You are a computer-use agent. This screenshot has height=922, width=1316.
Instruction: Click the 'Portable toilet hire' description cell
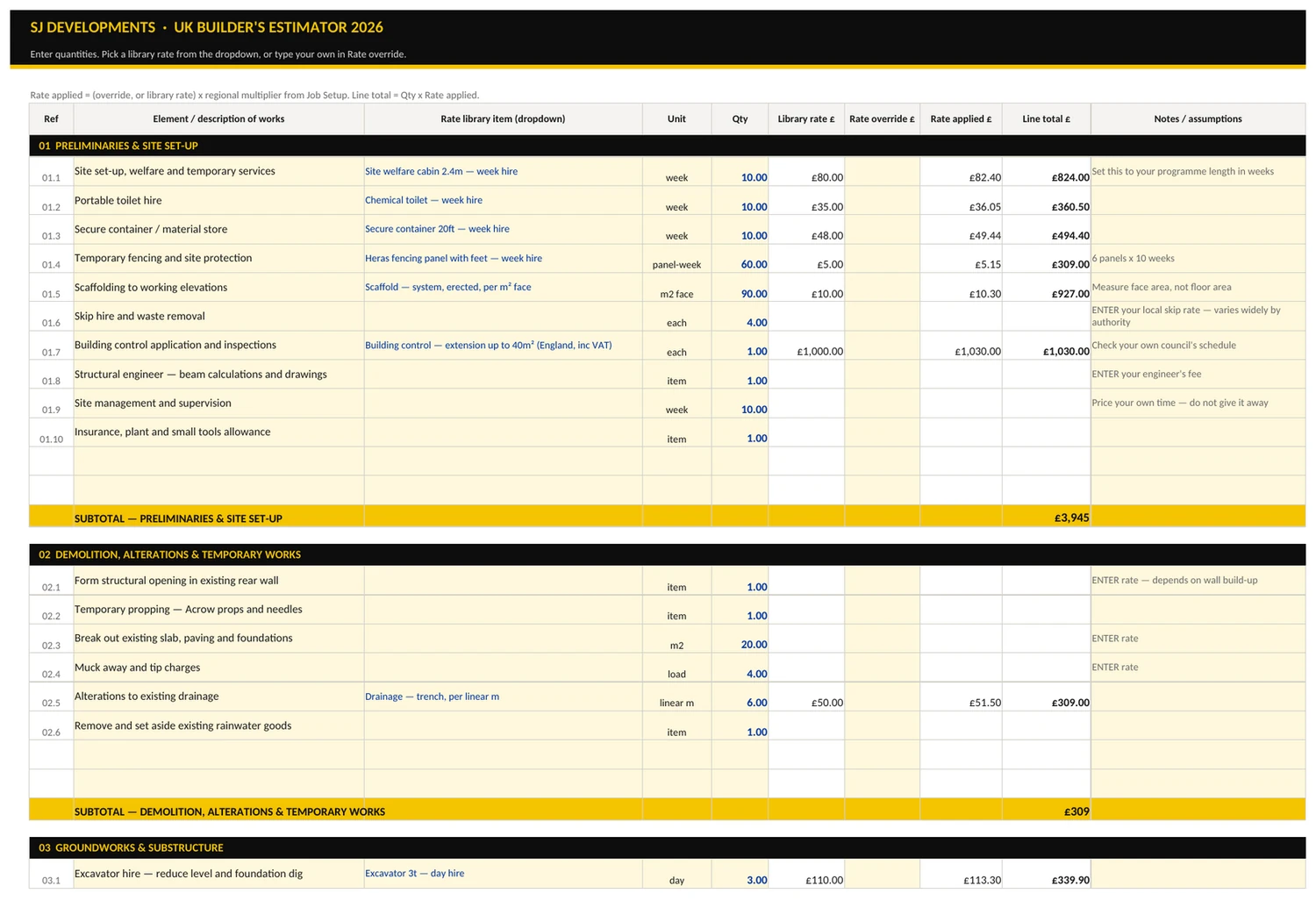[x=218, y=201]
